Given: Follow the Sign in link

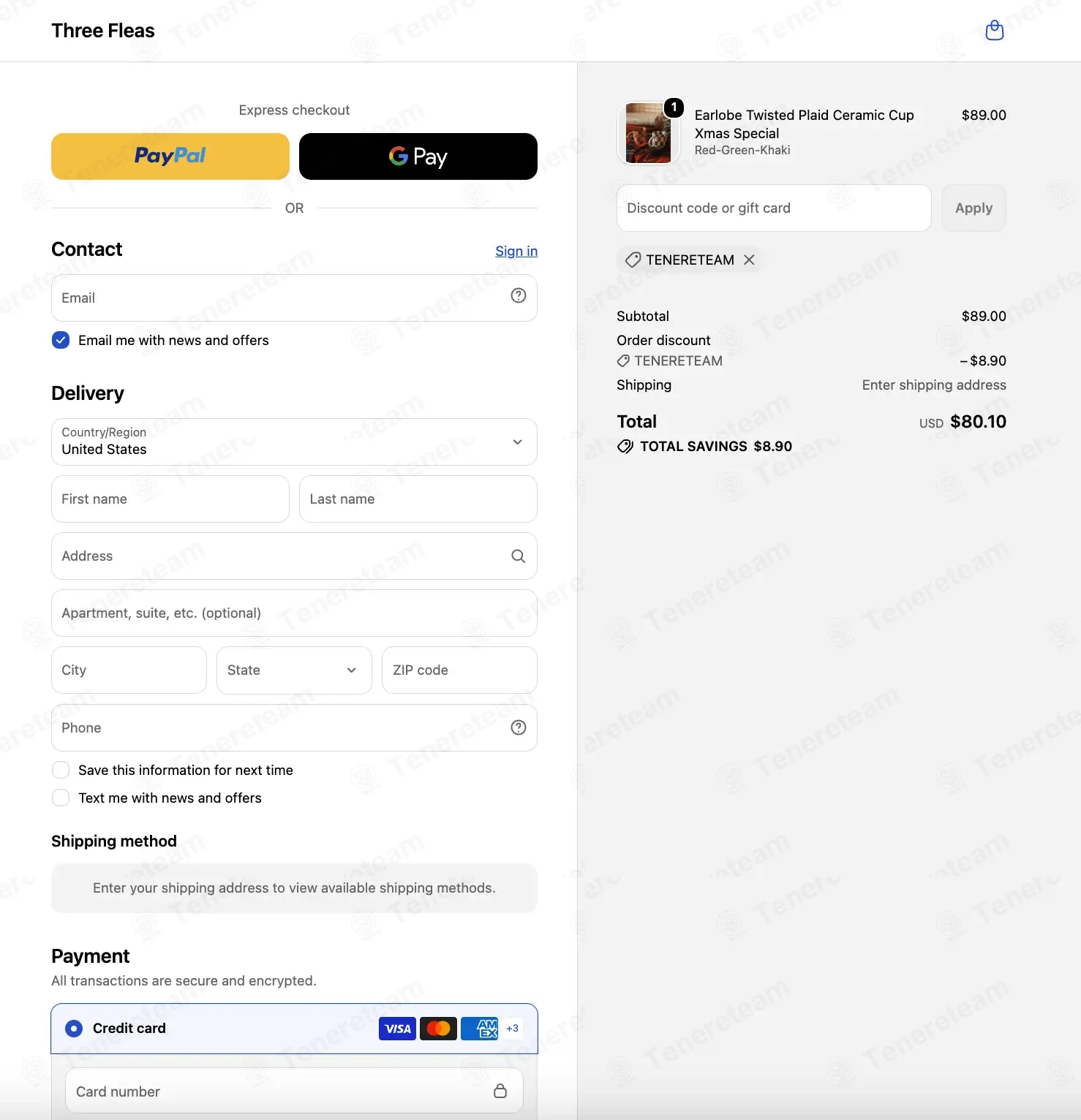Looking at the screenshot, I should pyautogui.click(x=516, y=251).
